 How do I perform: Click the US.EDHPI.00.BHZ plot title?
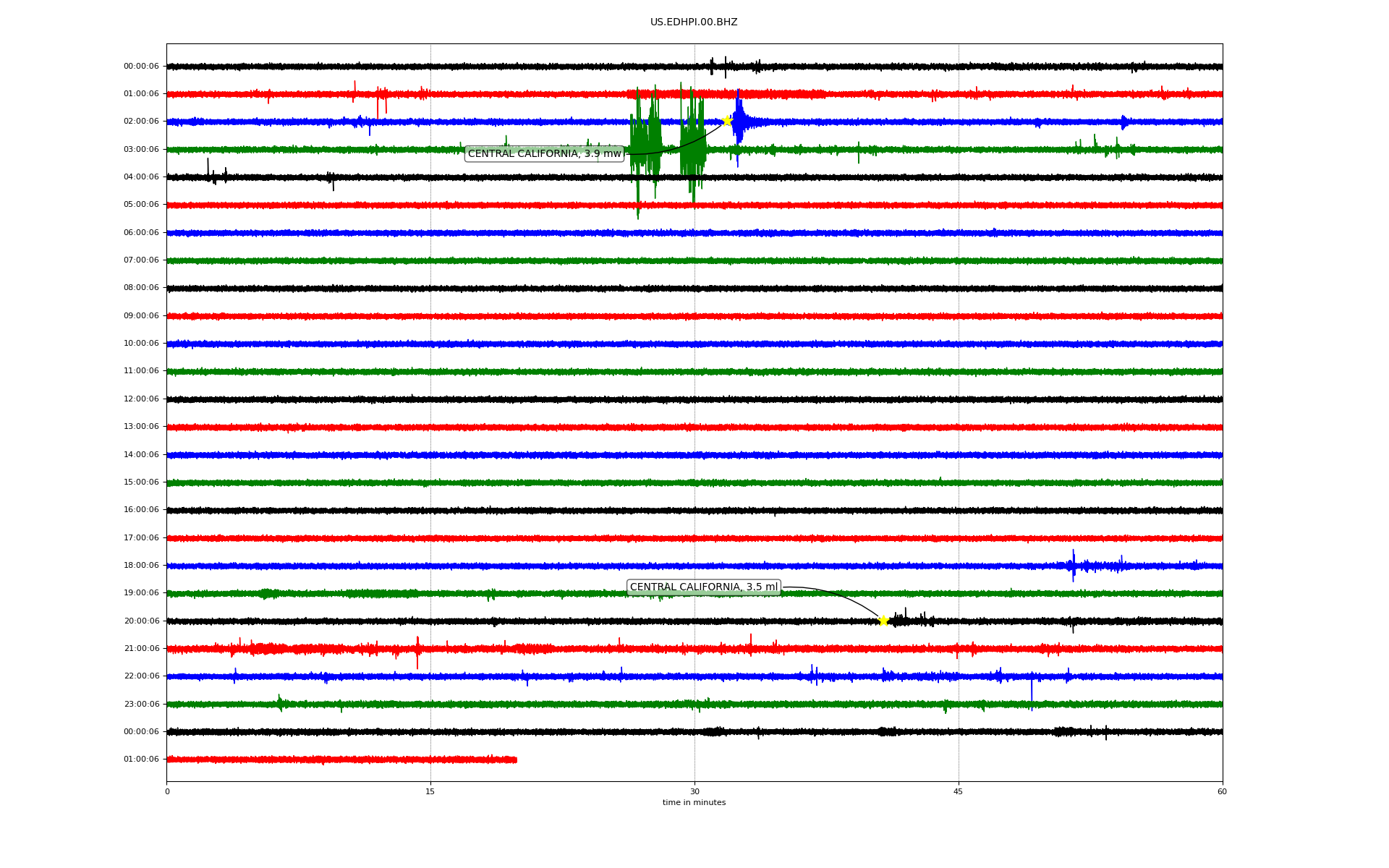(x=693, y=22)
